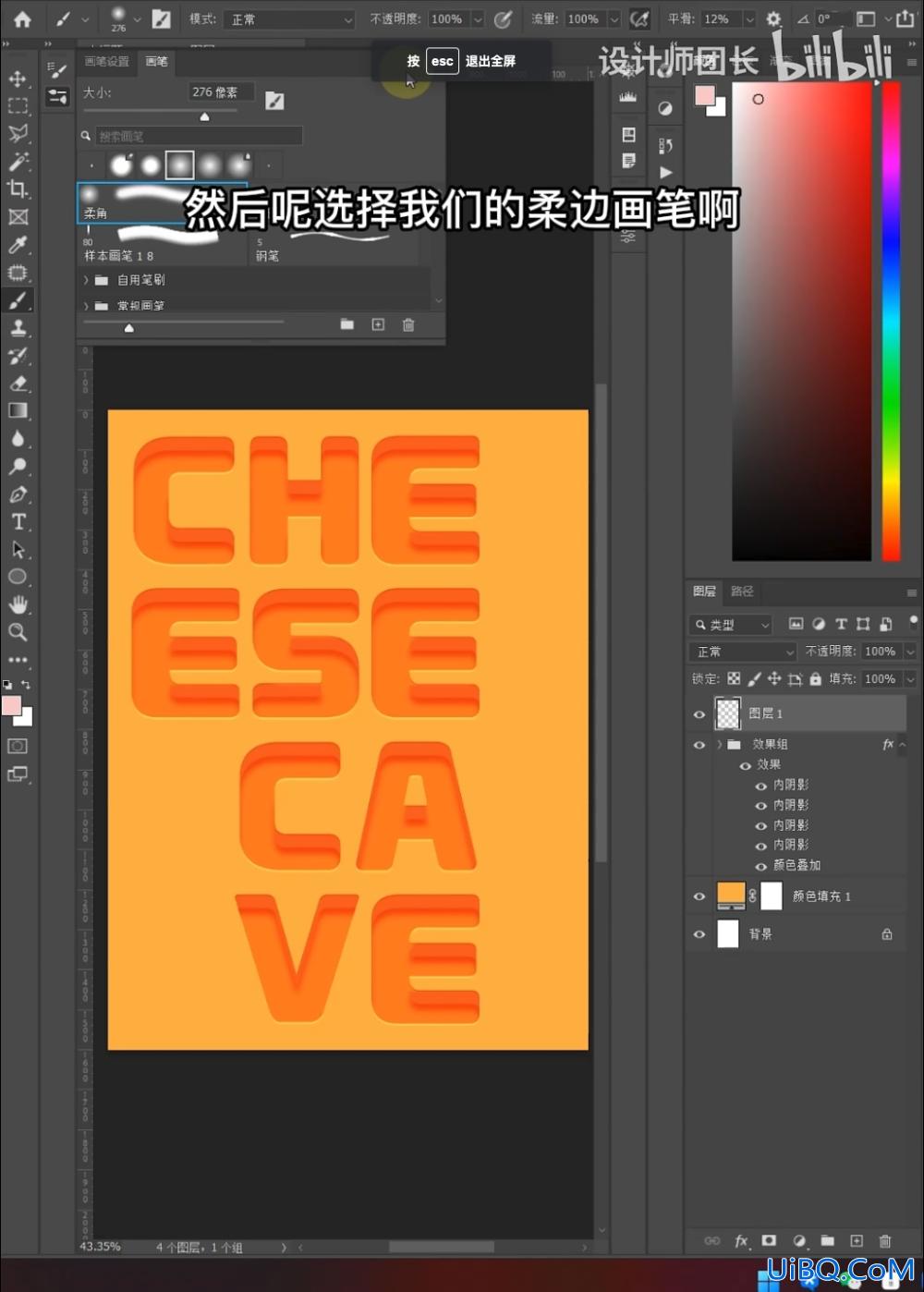Delete layer trash button in Layers panel
Screen dimensions: 924x1292
coord(885,1241)
